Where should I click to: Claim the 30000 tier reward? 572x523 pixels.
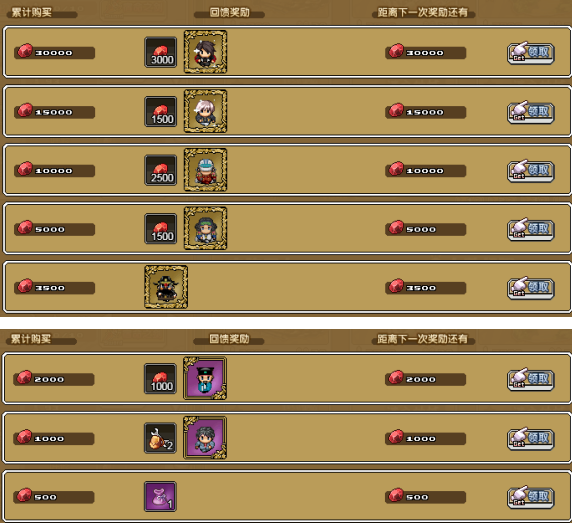(531, 53)
